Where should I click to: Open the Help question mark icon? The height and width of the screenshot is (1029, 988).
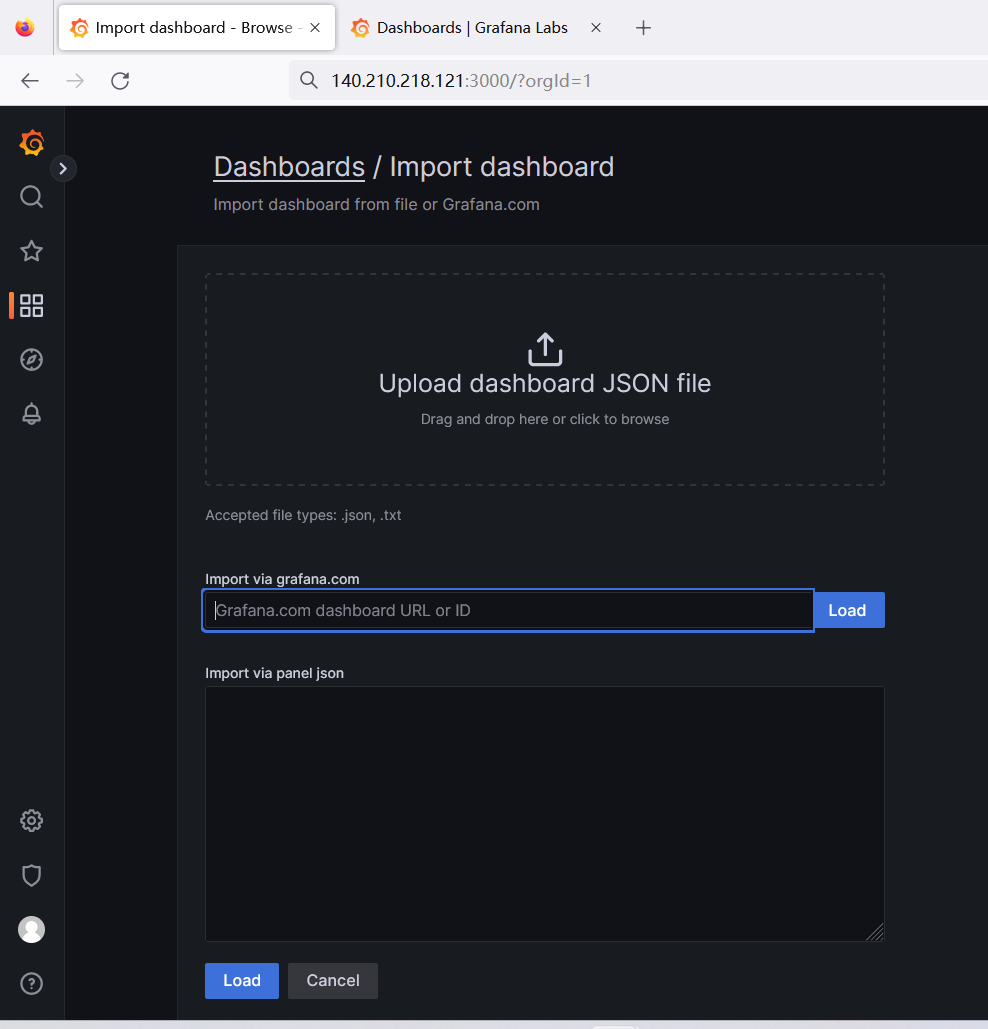pos(31,984)
